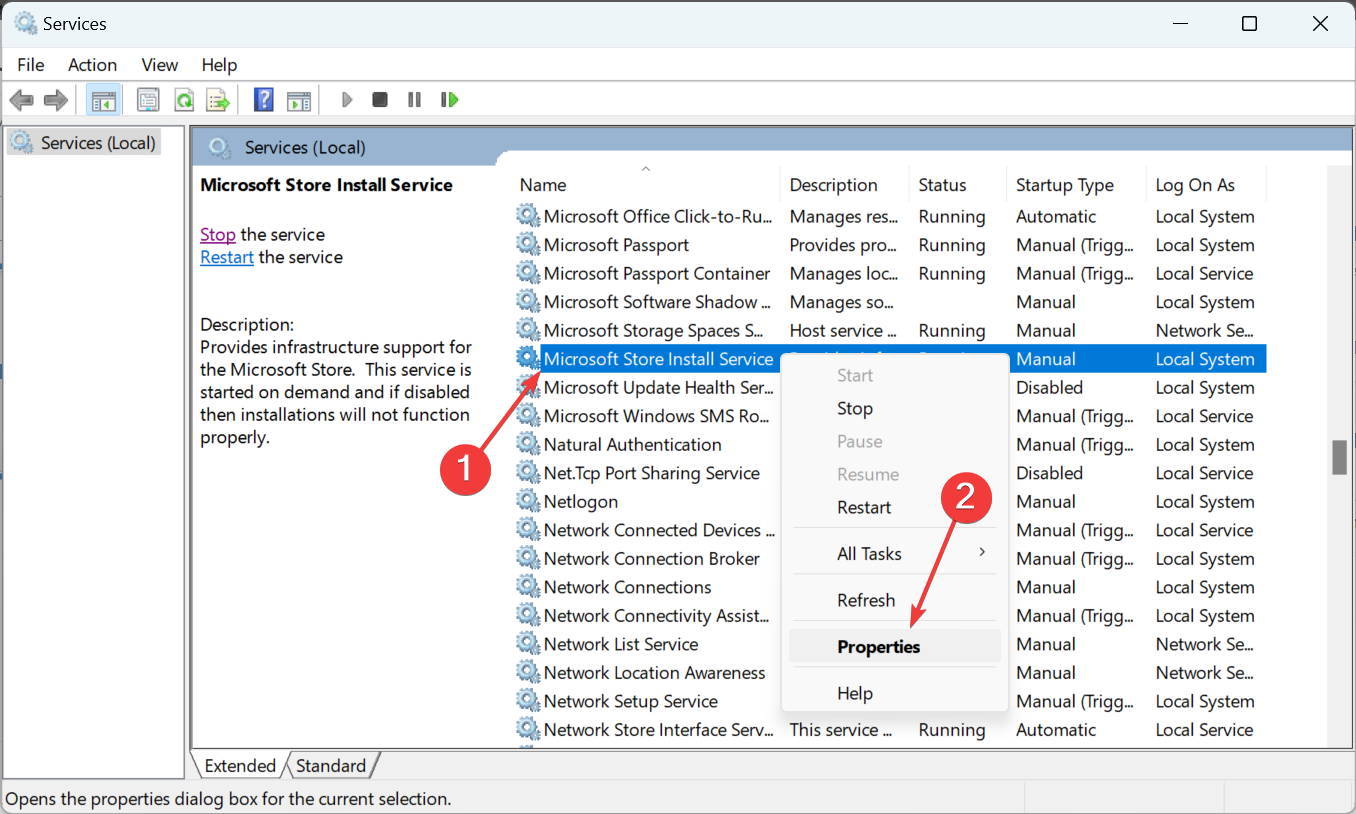Click the Forward arrow toolbar icon

pos(56,100)
